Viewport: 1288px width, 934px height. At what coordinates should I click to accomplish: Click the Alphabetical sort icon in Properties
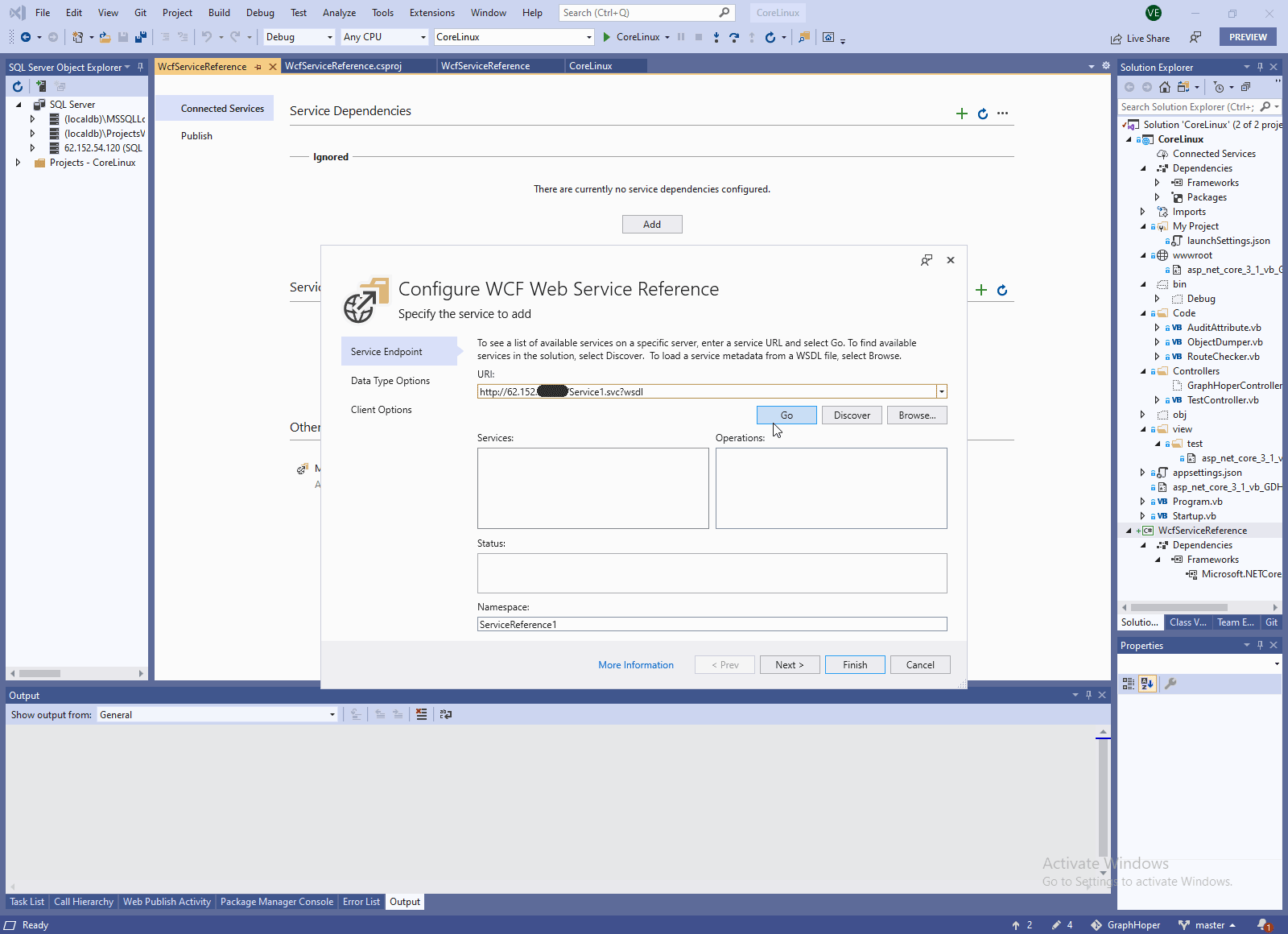[1147, 684]
